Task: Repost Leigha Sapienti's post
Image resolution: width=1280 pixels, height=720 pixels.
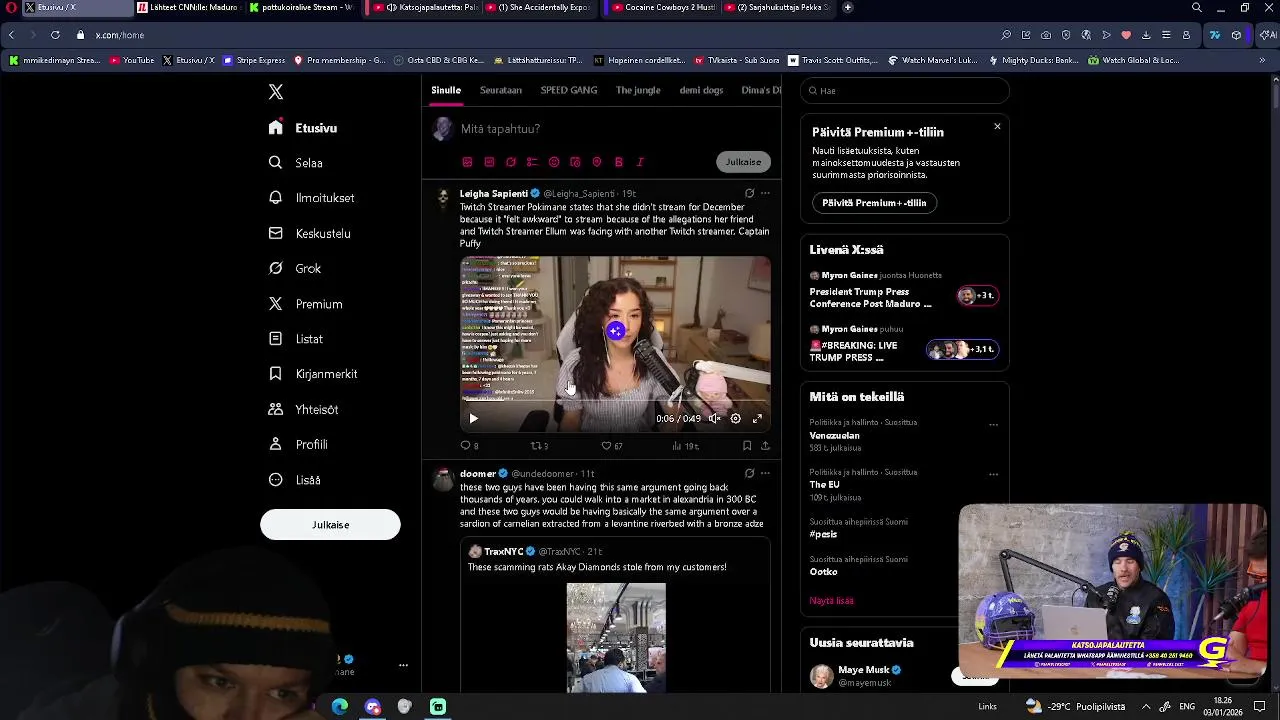Action: [537, 446]
